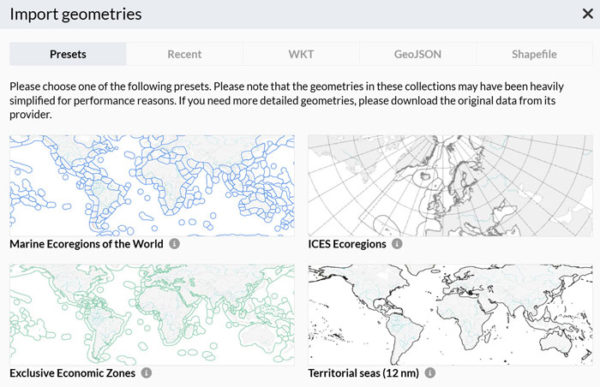Image resolution: width=600 pixels, height=387 pixels.
Task: Click the Marine Ecoregions of the World label
Action: pos(86,244)
